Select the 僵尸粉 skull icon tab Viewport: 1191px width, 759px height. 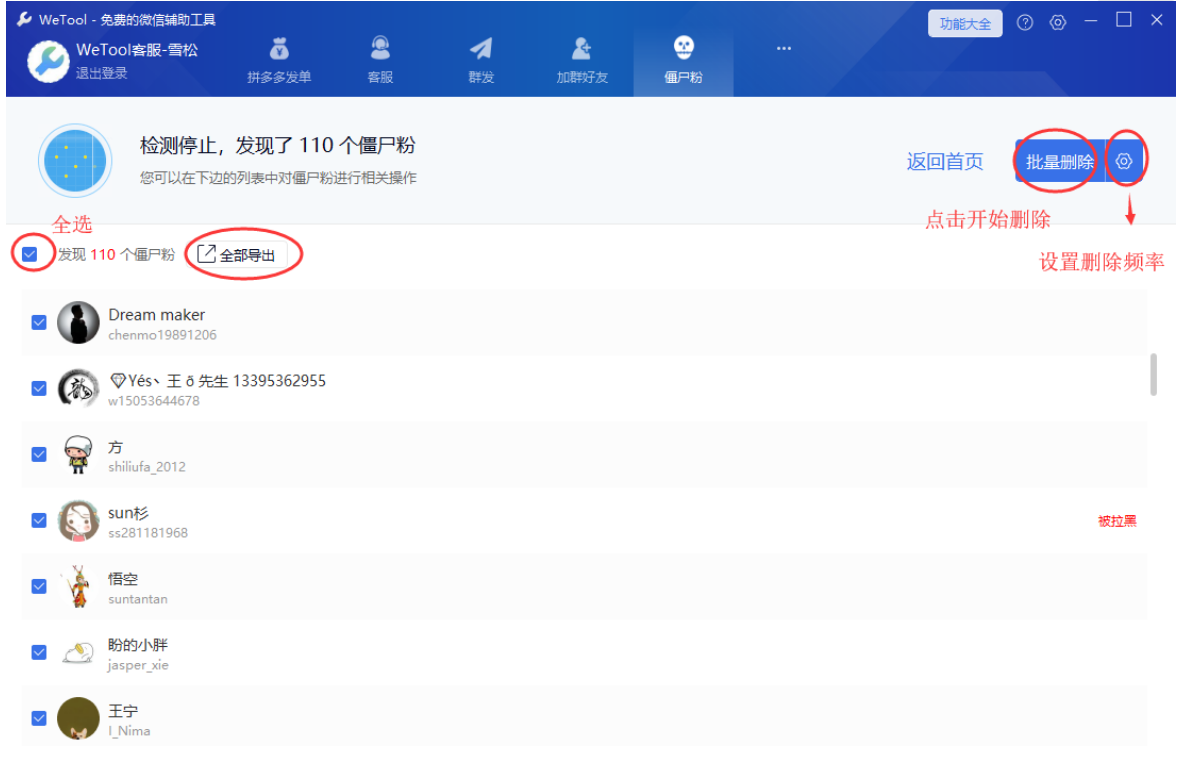[x=684, y=48]
